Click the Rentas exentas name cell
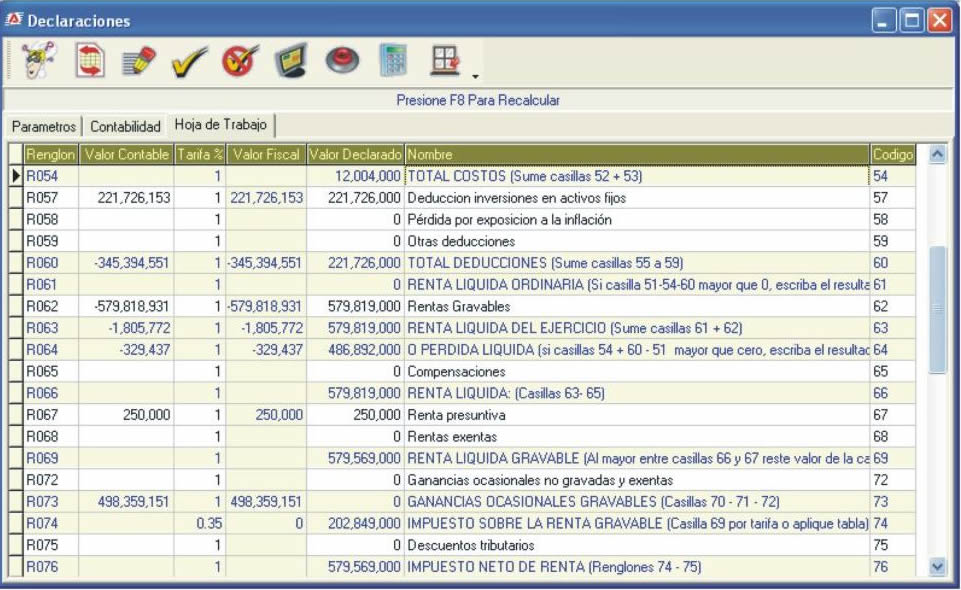Screen dimensions: 961x590 [637, 437]
